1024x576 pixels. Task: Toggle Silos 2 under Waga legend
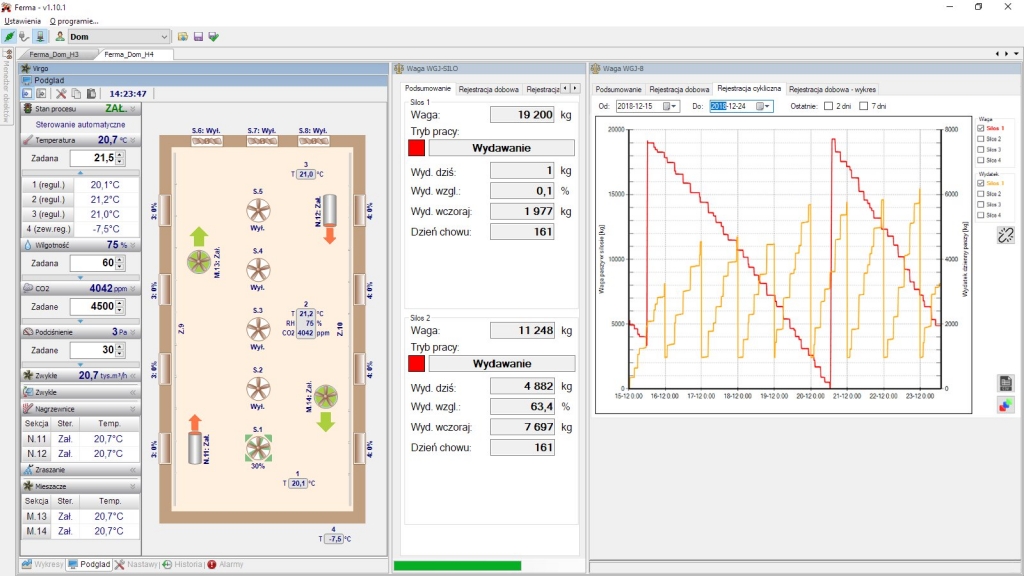[980, 139]
